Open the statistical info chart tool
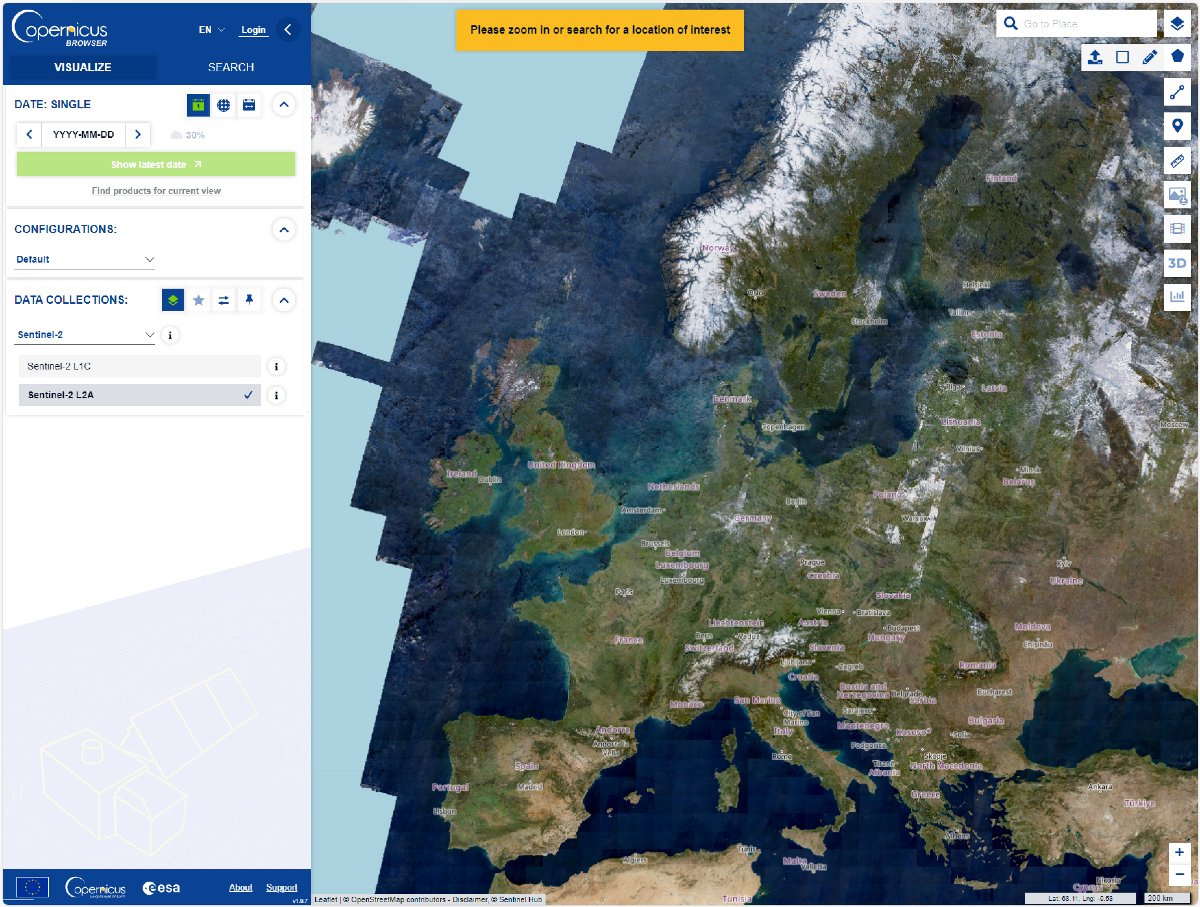The height and width of the screenshot is (907, 1200). [x=1178, y=297]
